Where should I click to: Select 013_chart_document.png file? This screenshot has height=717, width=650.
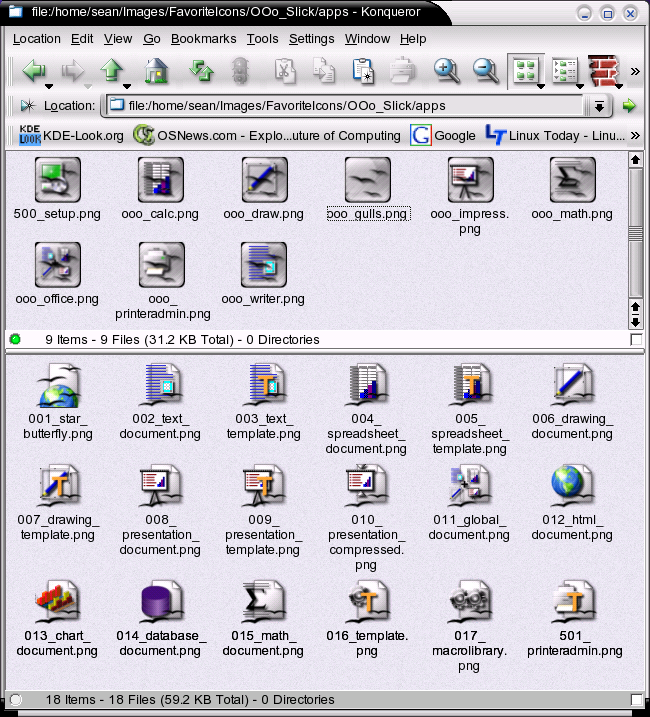point(57,619)
